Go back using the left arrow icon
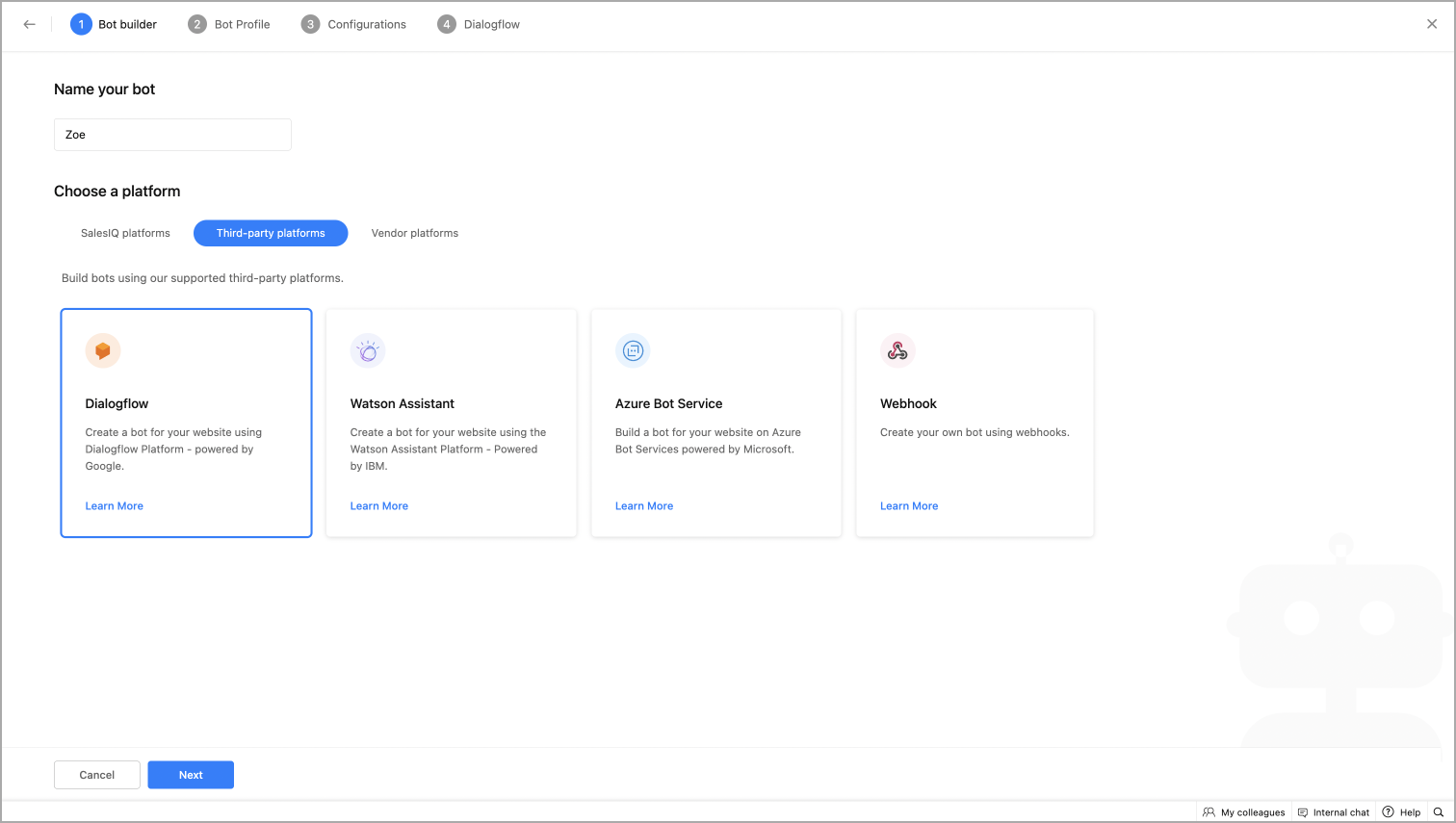Screen dimensions: 1456x823 [30, 24]
